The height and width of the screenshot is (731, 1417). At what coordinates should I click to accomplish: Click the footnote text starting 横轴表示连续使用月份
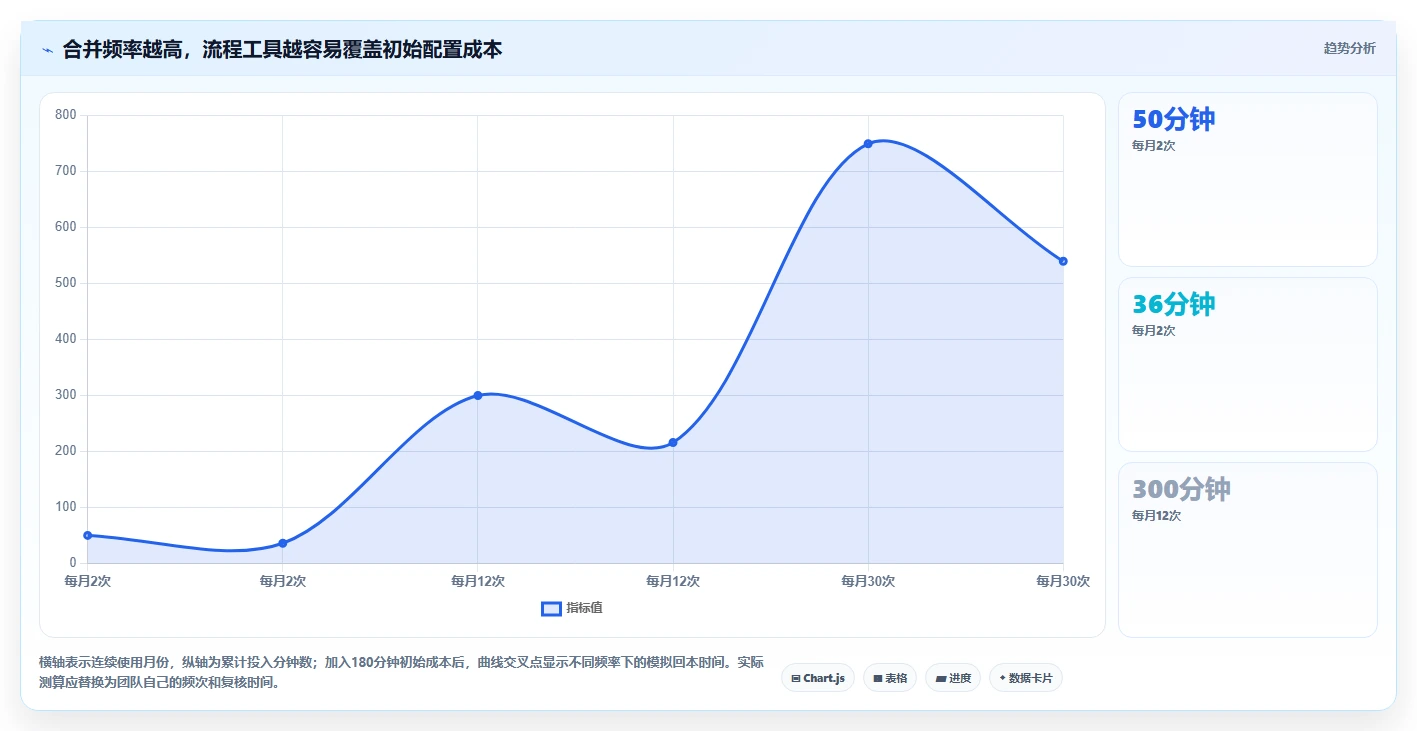tap(401, 673)
